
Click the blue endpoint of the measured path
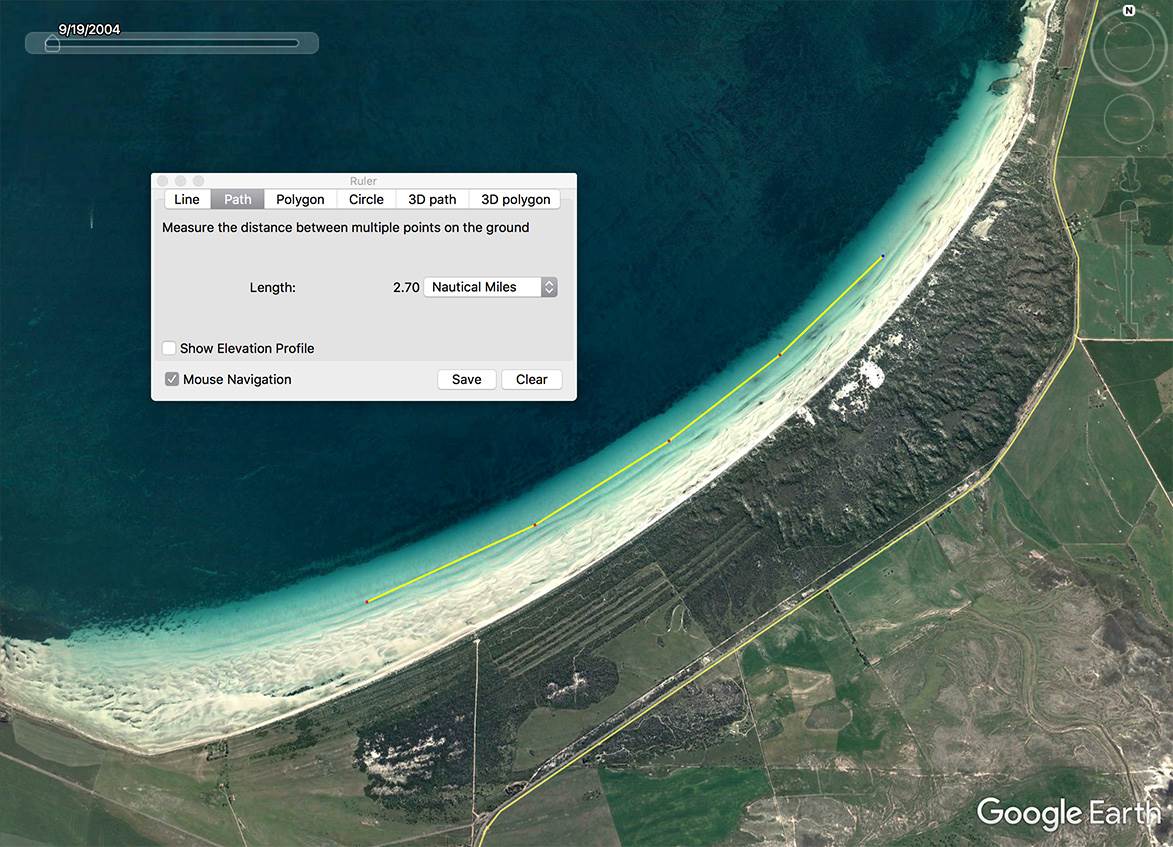tap(882, 257)
